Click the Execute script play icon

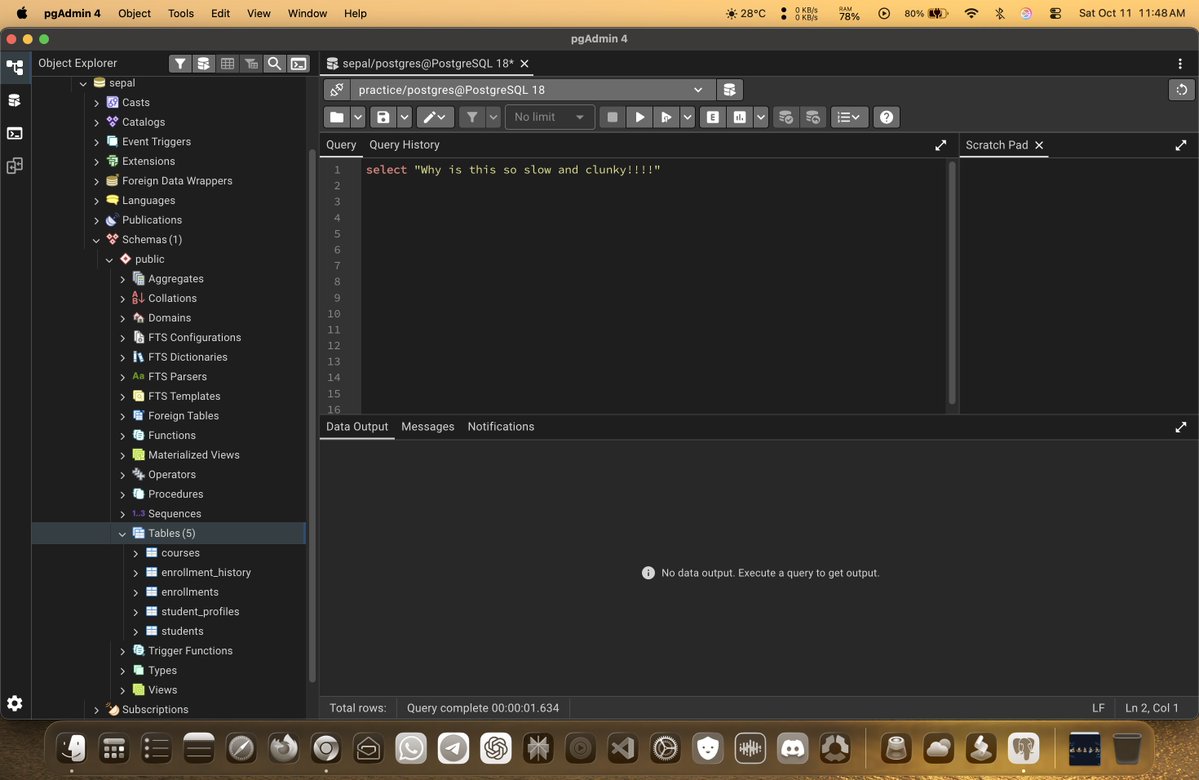pyautogui.click(x=666, y=117)
